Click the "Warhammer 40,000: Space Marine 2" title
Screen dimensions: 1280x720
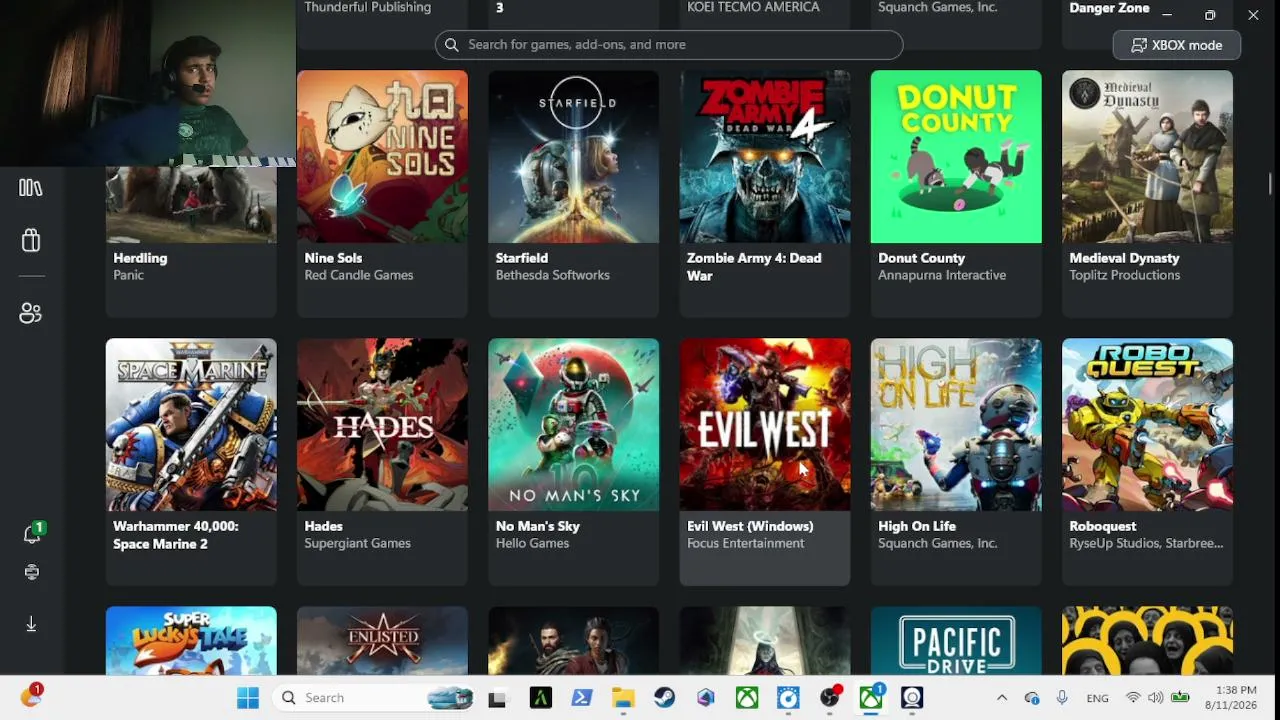coord(175,535)
